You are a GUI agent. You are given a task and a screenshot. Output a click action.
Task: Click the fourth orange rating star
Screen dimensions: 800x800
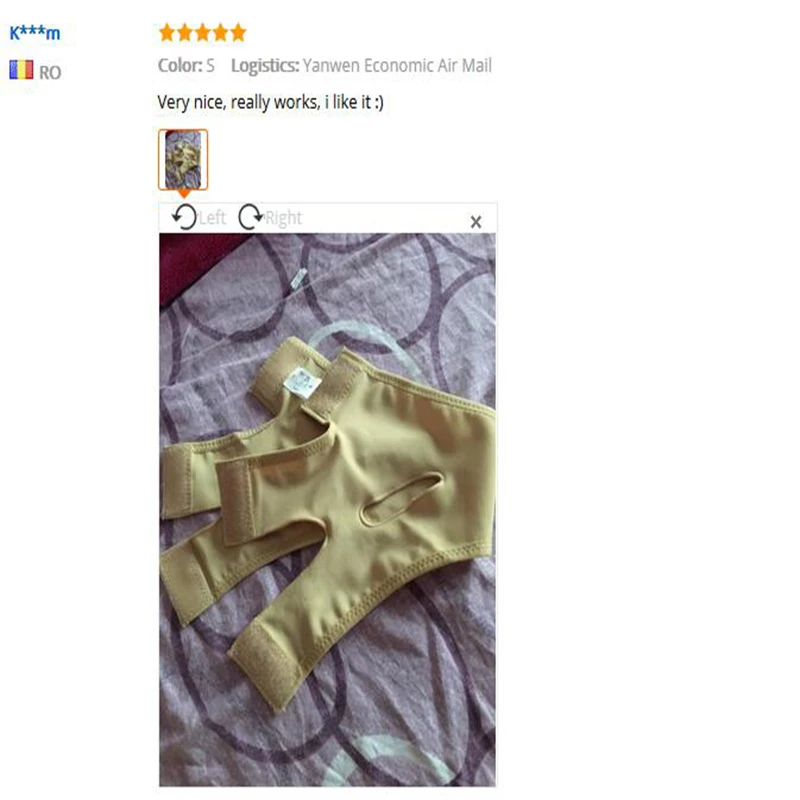click(x=220, y=33)
